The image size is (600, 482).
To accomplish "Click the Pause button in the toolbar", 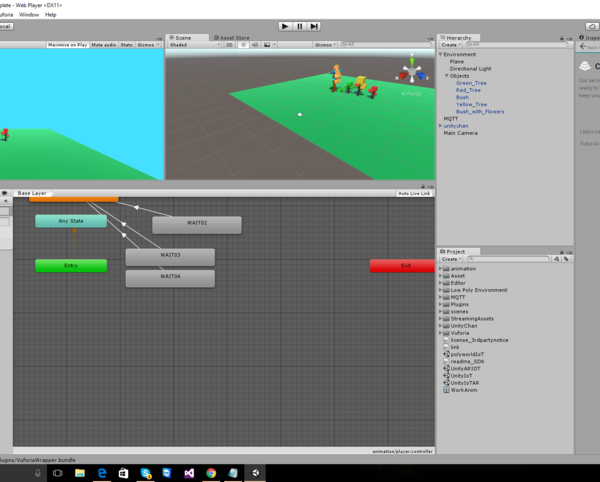I will pos(300,26).
